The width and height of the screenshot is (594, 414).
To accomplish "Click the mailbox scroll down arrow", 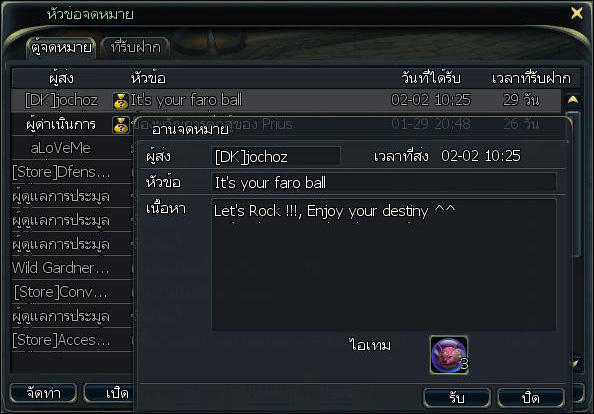I will (x=574, y=364).
